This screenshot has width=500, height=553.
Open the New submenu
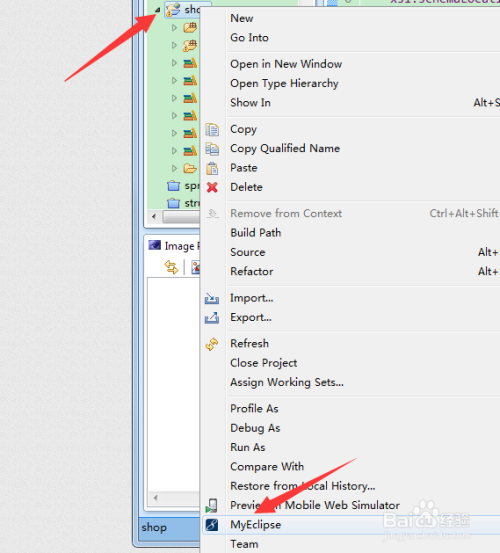pyautogui.click(x=242, y=18)
